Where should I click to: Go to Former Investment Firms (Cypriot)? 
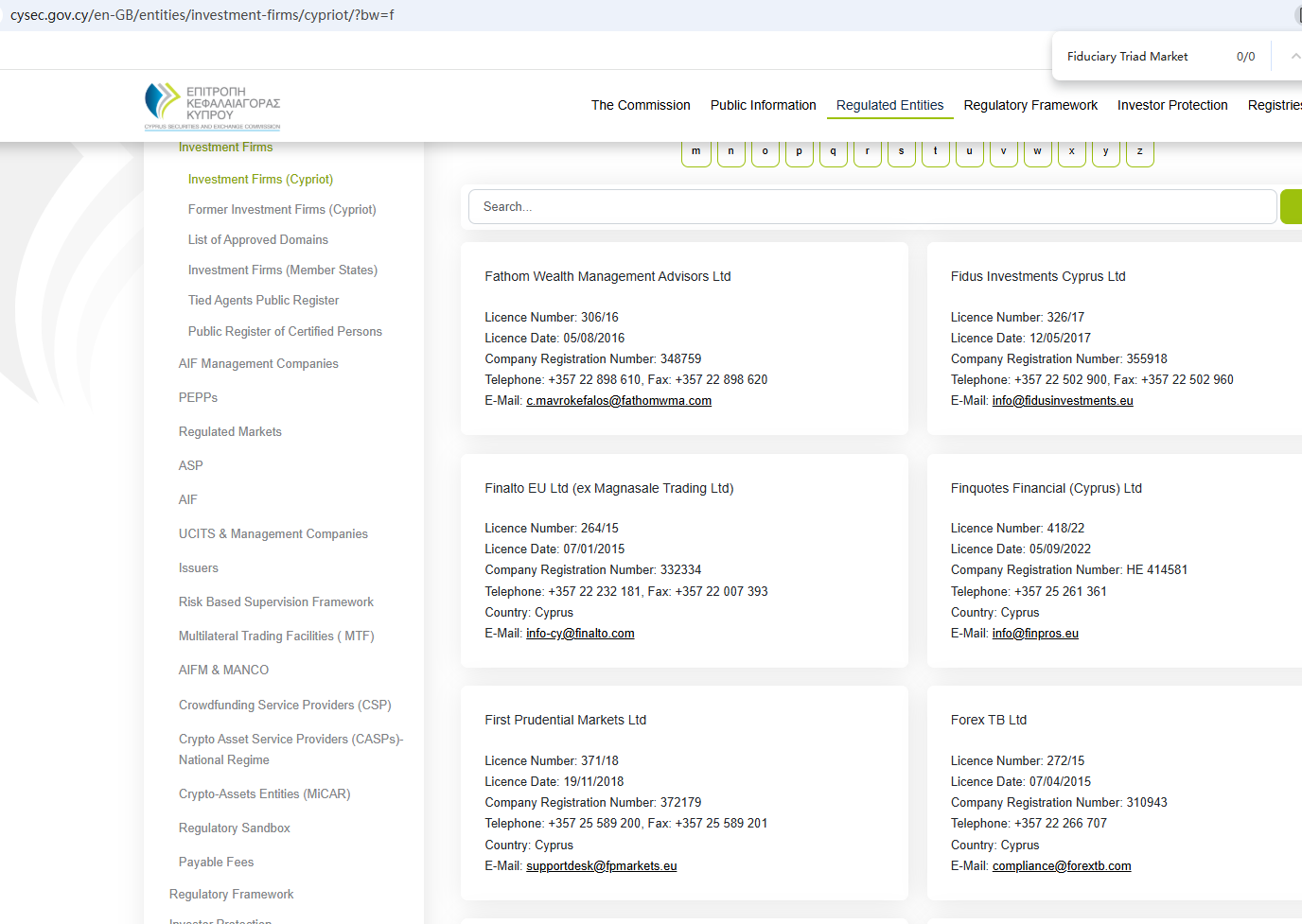tap(282, 209)
